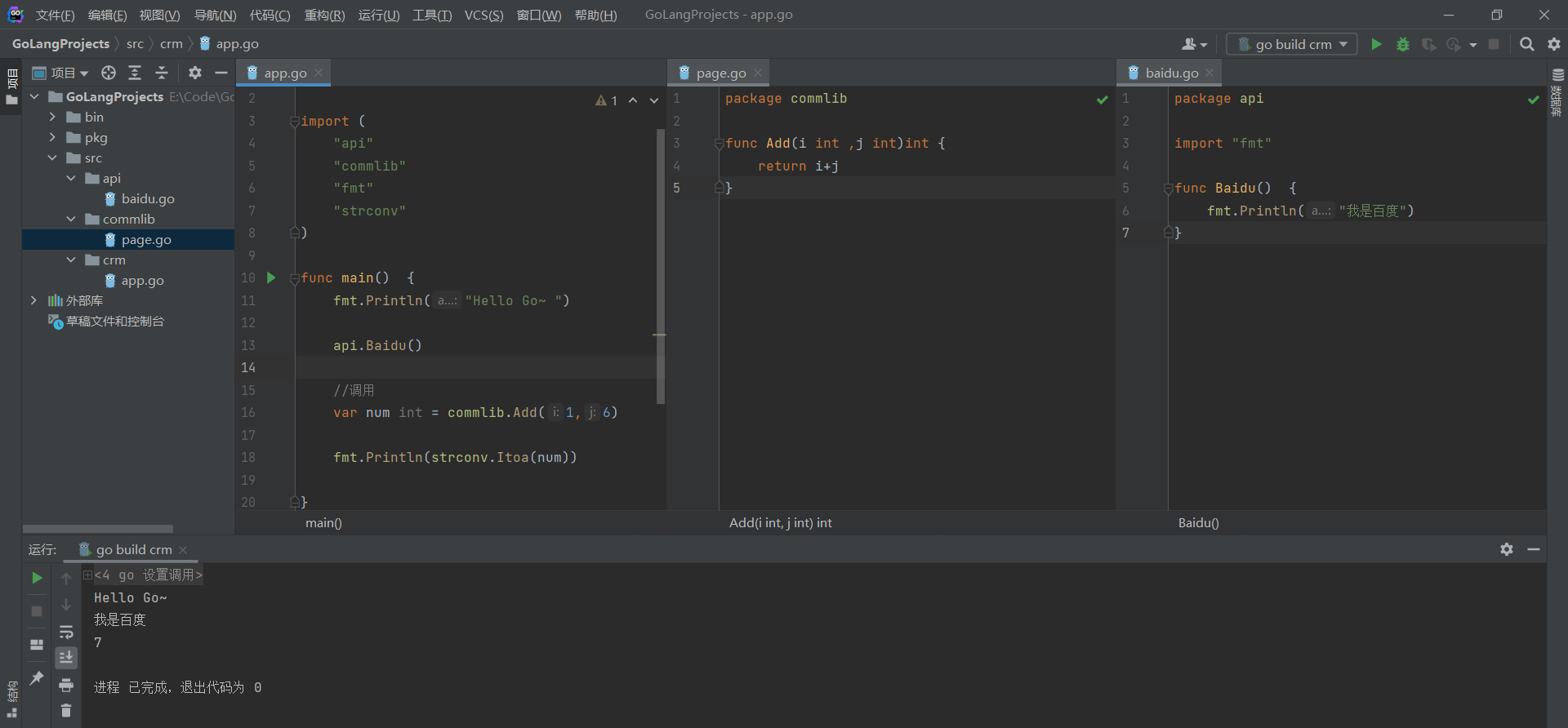Select app.go in project tree
Image resolution: width=1568 pixels, height=728 pixels.
133,280
